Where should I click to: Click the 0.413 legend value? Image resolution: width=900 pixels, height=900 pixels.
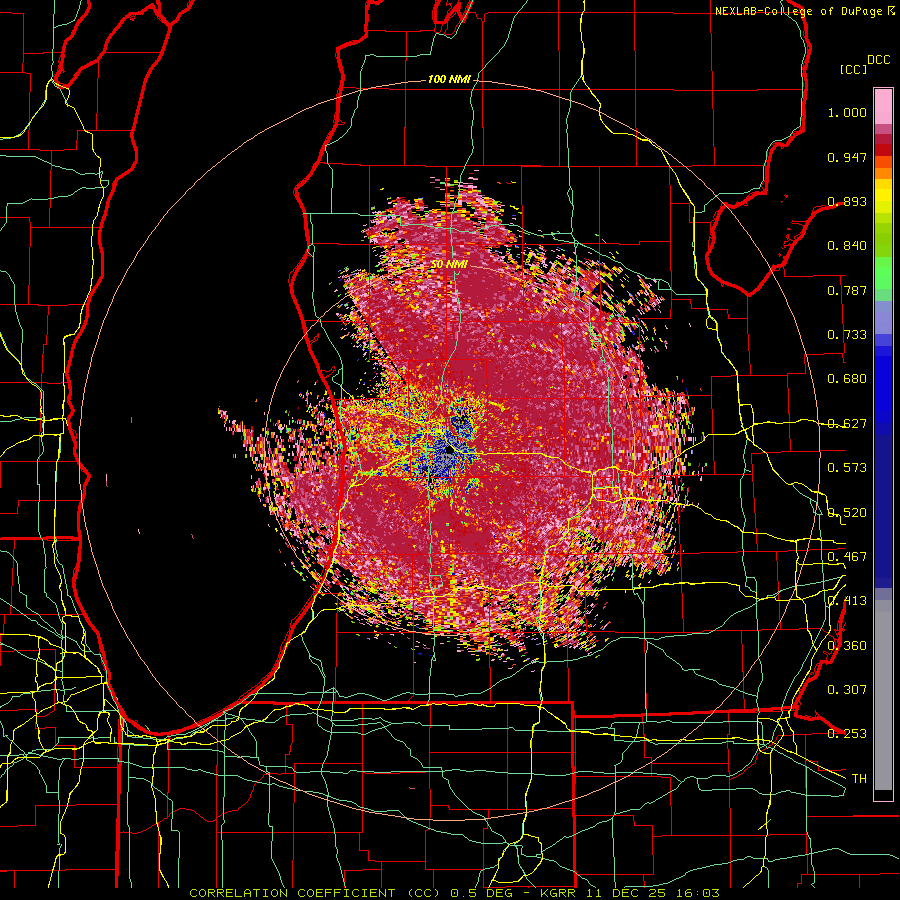tap(847, 601)
